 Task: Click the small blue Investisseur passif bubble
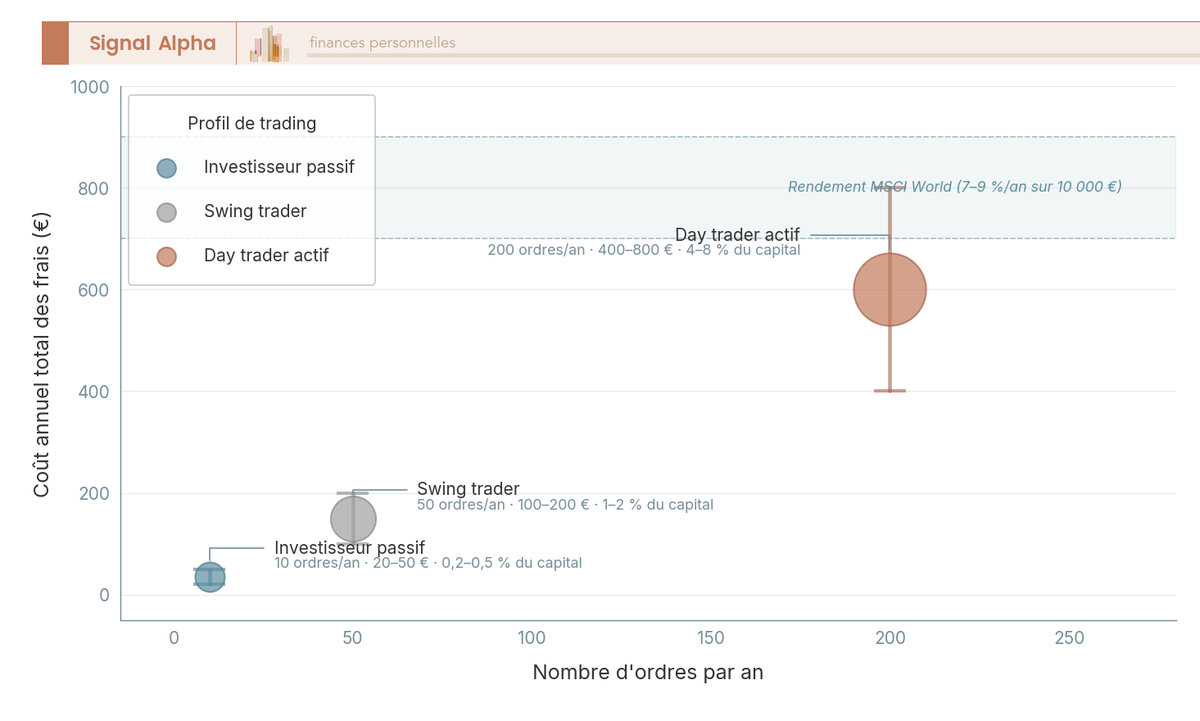[209, 577]
